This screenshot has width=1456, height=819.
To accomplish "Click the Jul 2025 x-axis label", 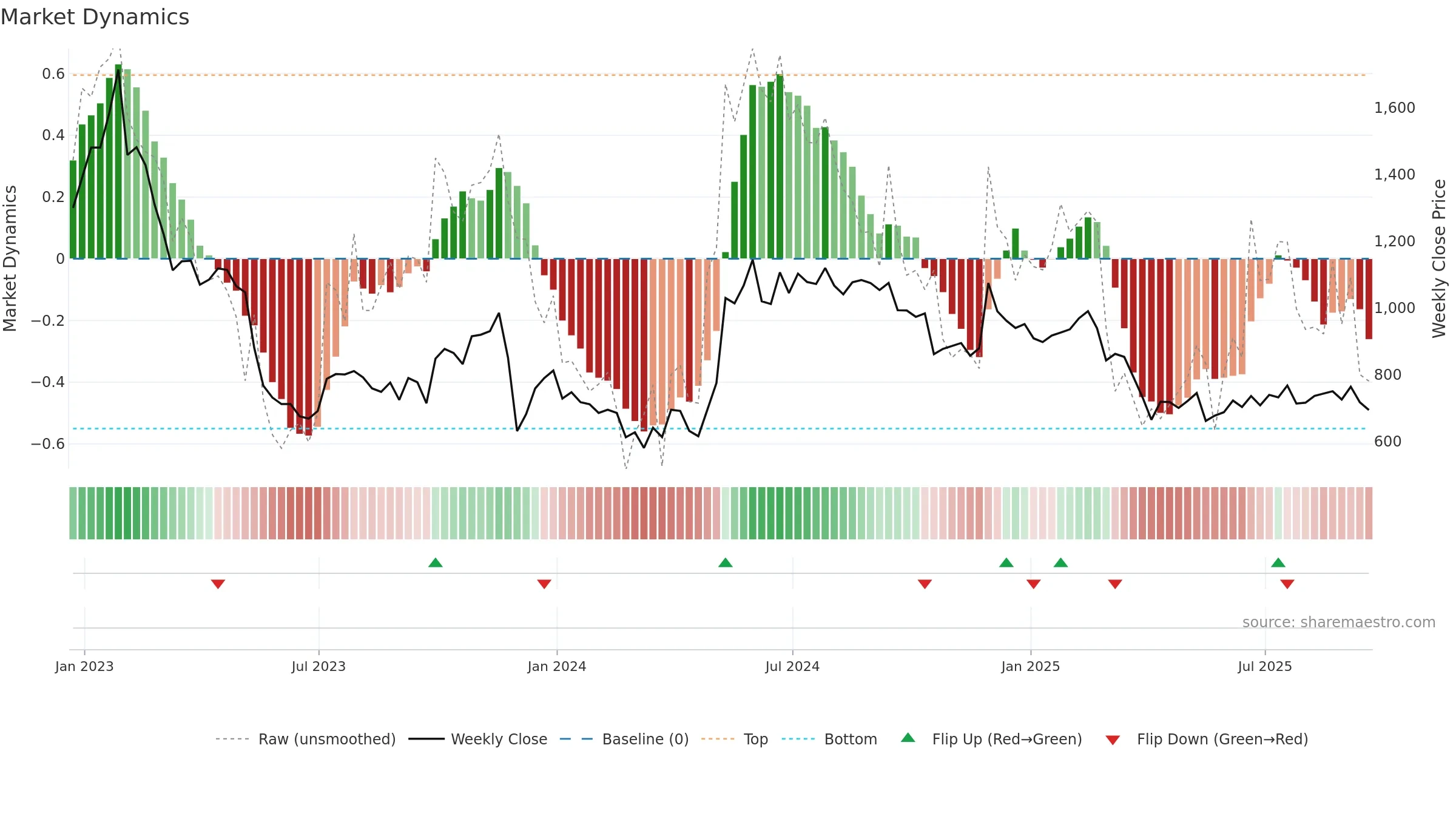I will point(1265,666).
